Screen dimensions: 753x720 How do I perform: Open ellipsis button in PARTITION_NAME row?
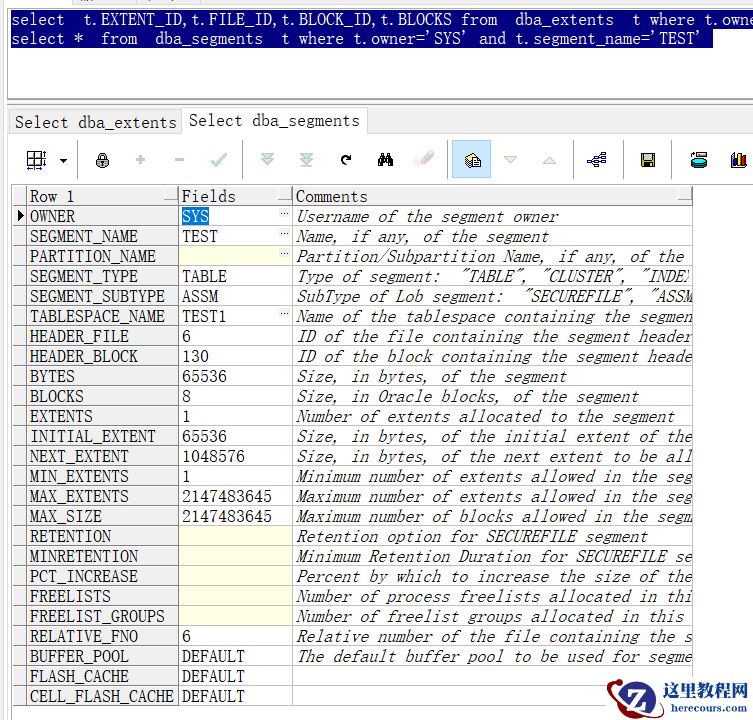(285, 253)
